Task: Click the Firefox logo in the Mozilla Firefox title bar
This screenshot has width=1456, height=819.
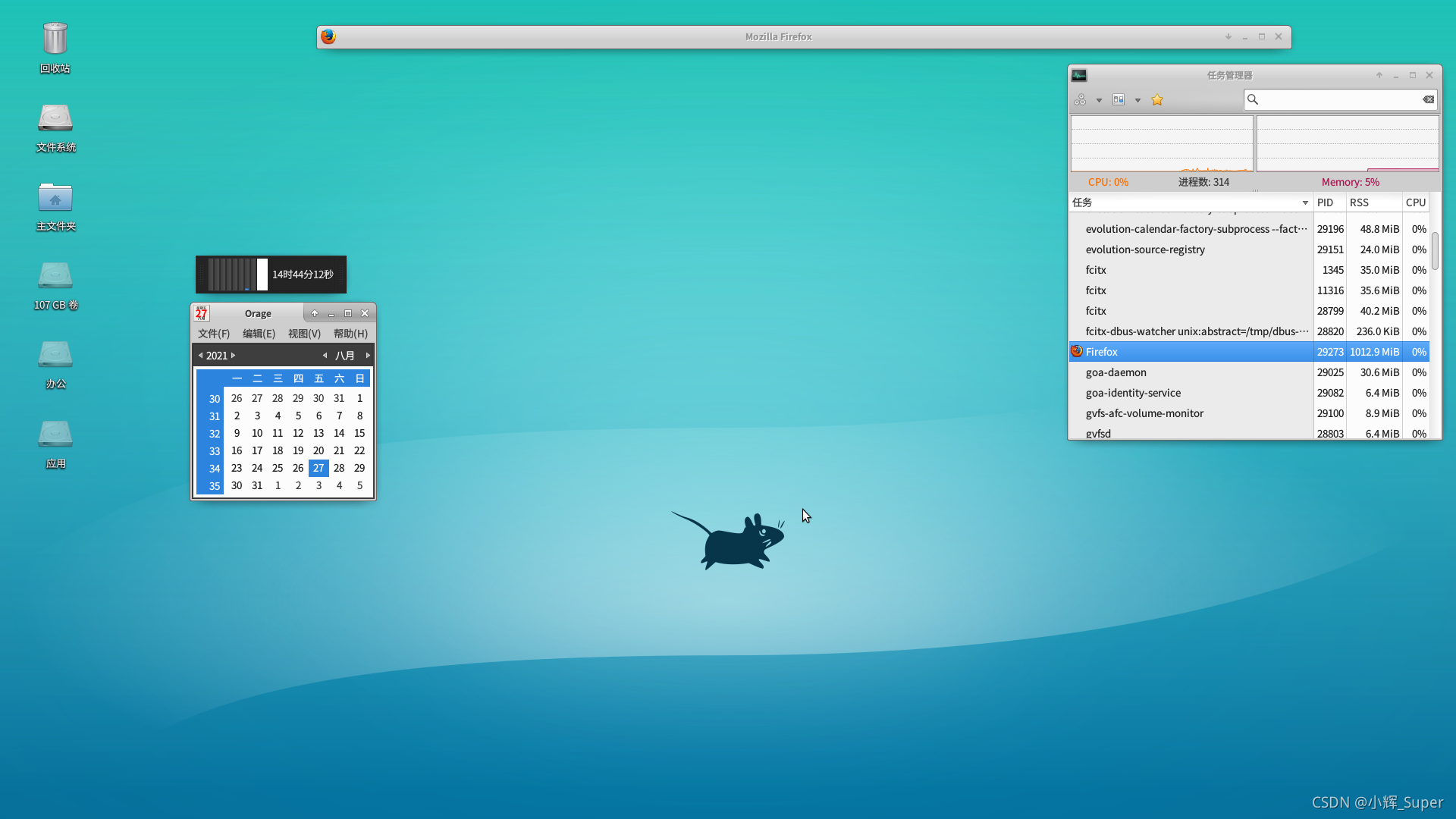Action: tap(328, 36)
